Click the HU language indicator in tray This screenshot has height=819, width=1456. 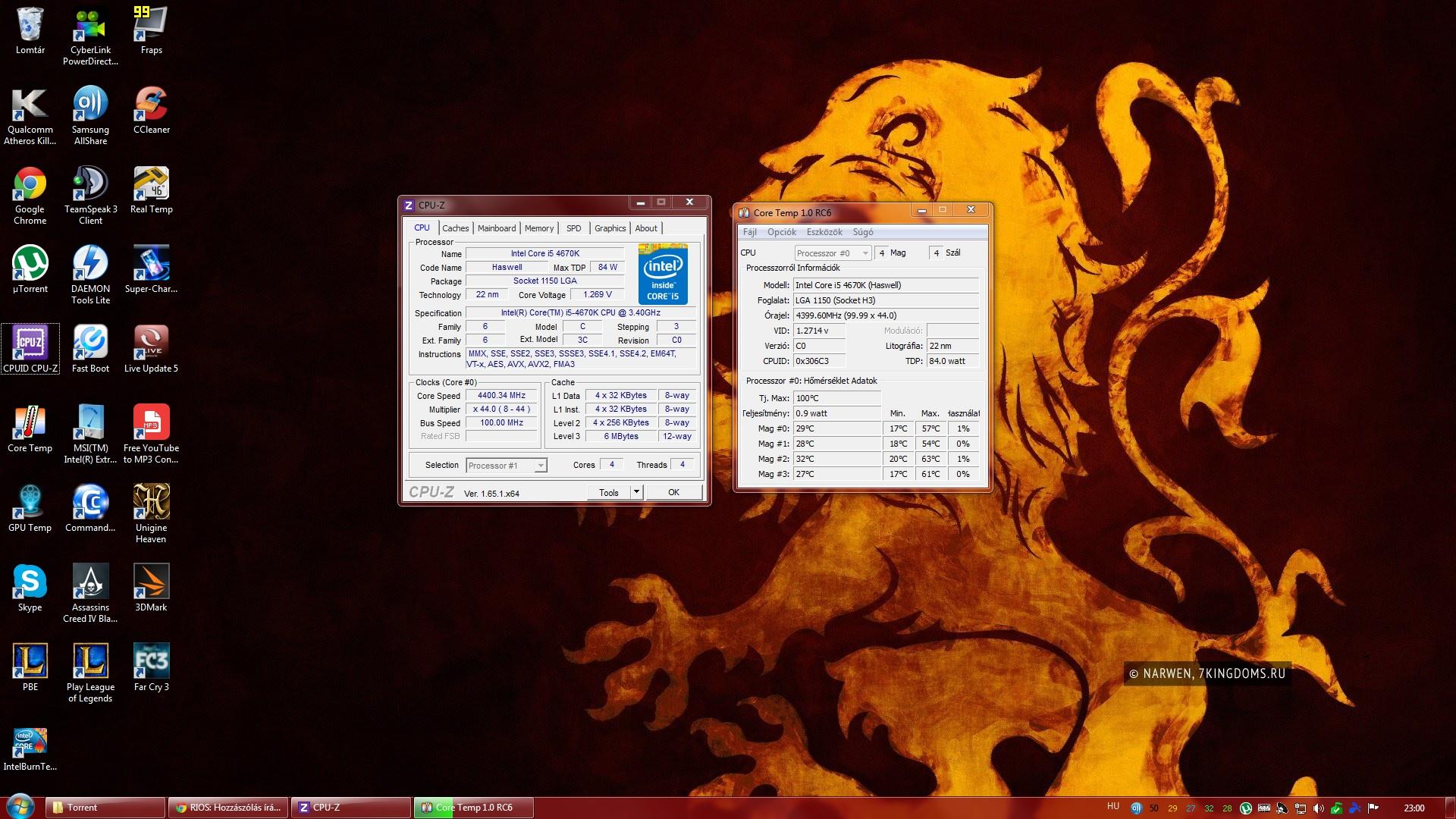[1113, 807]
